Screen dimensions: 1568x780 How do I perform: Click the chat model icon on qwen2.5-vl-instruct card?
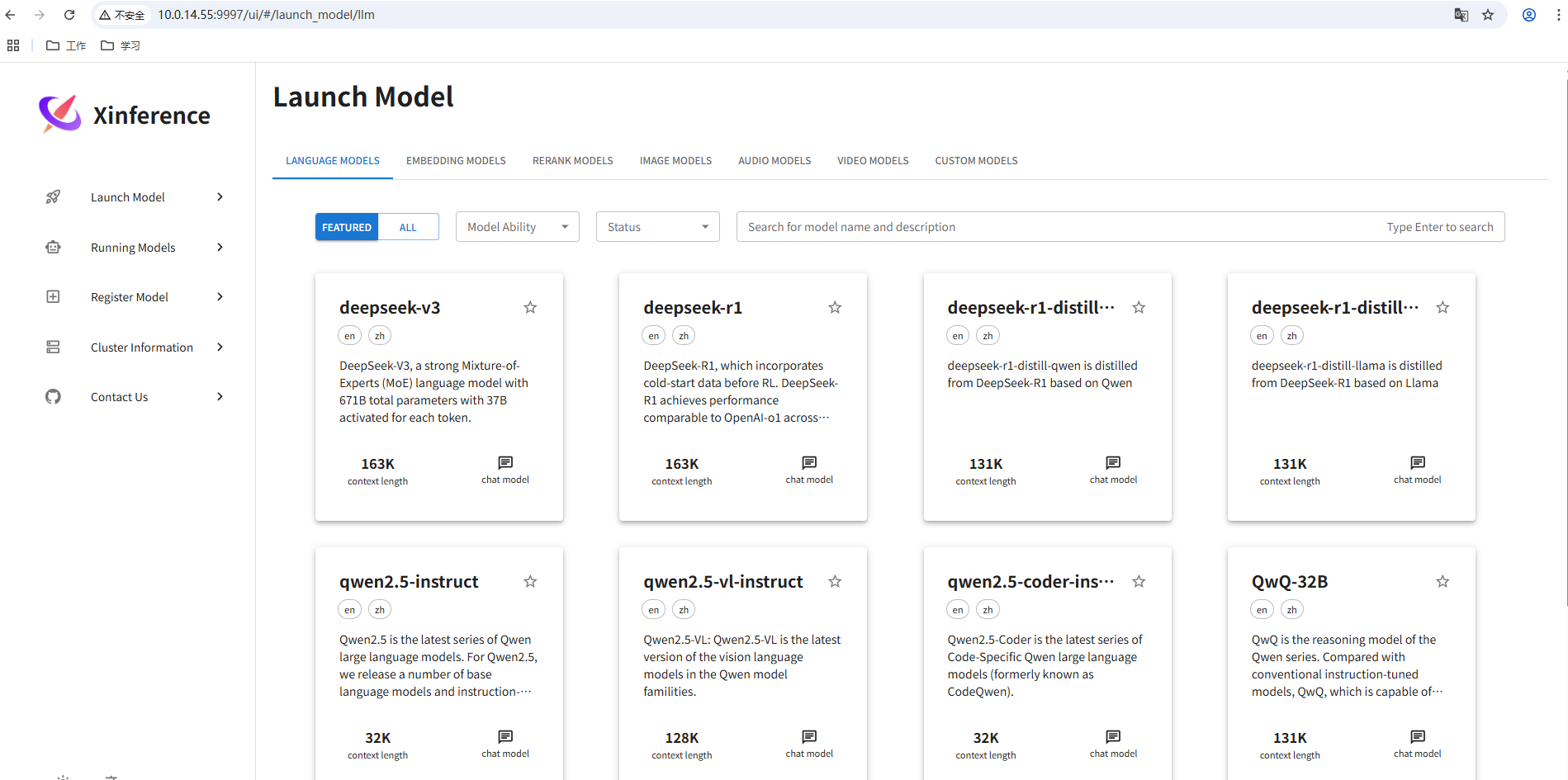pos(809,736)
